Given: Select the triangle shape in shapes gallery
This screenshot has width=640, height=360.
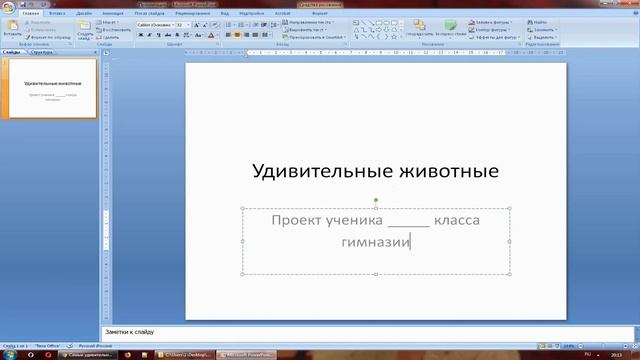Looking at the screenshot, I should (x=356, y=30).
